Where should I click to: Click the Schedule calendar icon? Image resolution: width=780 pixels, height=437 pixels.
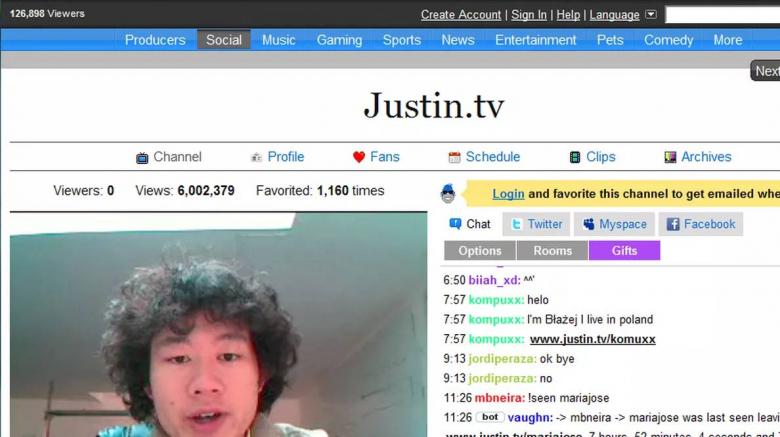pos(454,157)
